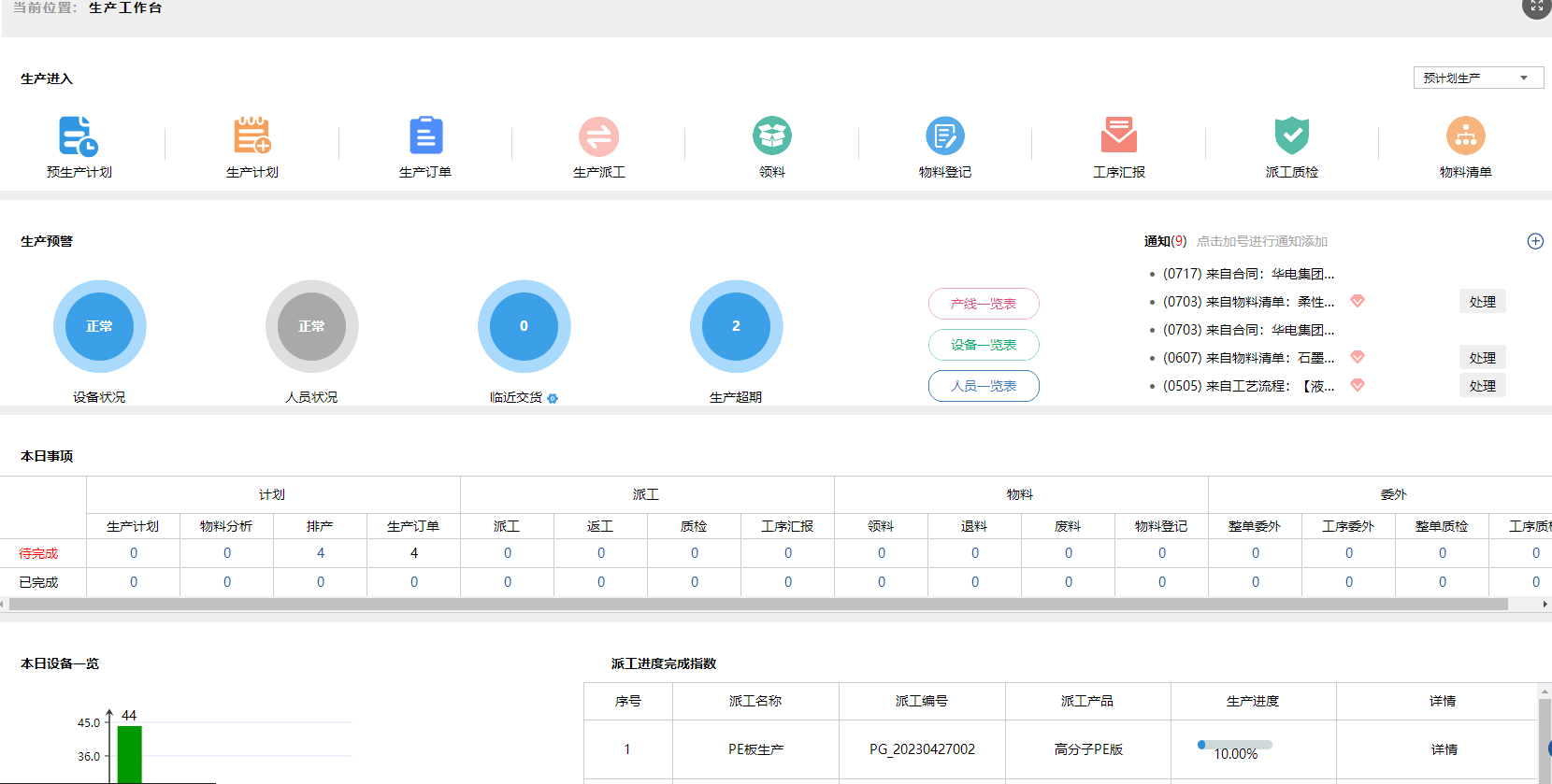The width and height of the screenshot is (1552, 784).
Task: Click the 整单委外 column header
Action: click(1255, 526)
